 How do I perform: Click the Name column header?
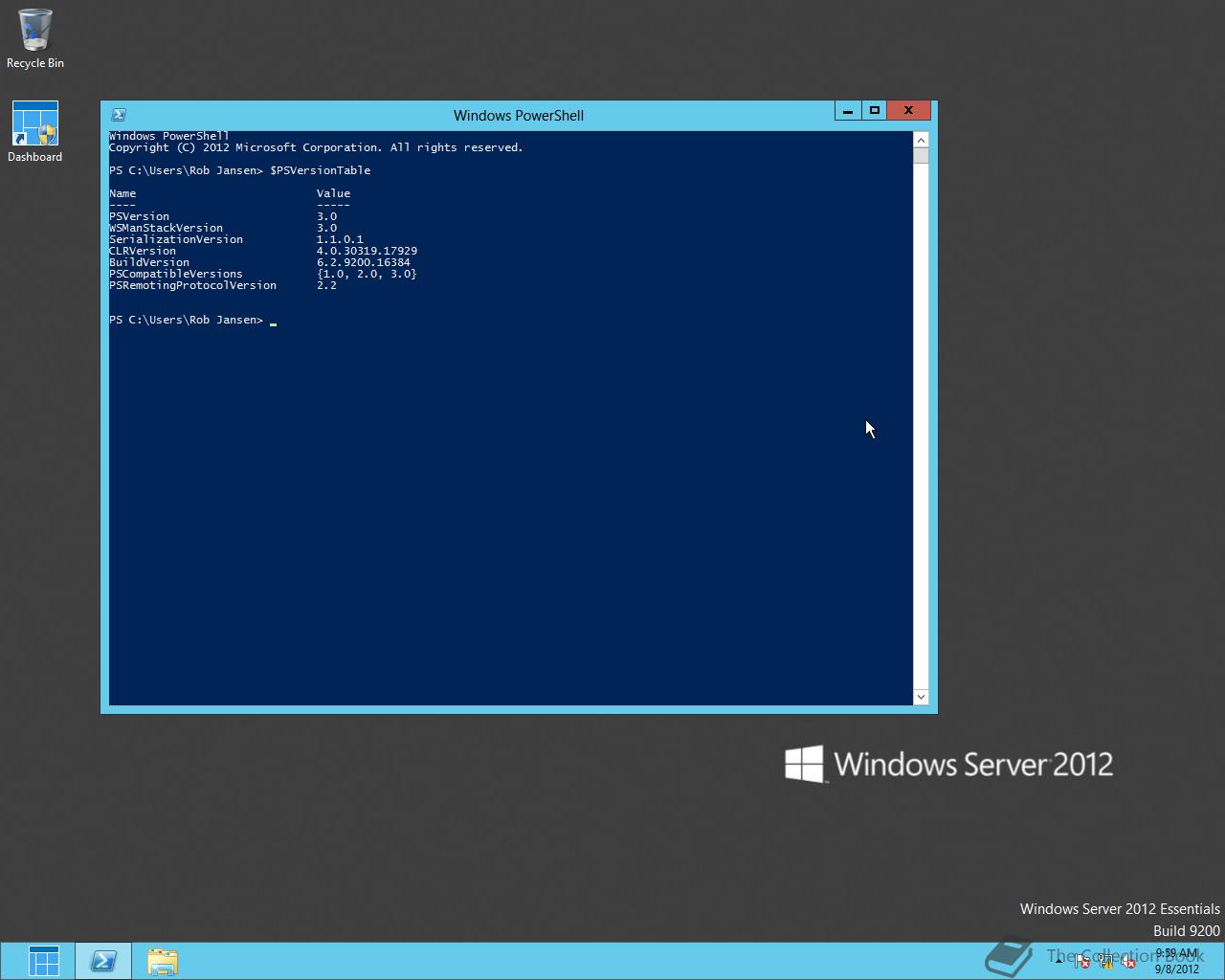point(122,193)
